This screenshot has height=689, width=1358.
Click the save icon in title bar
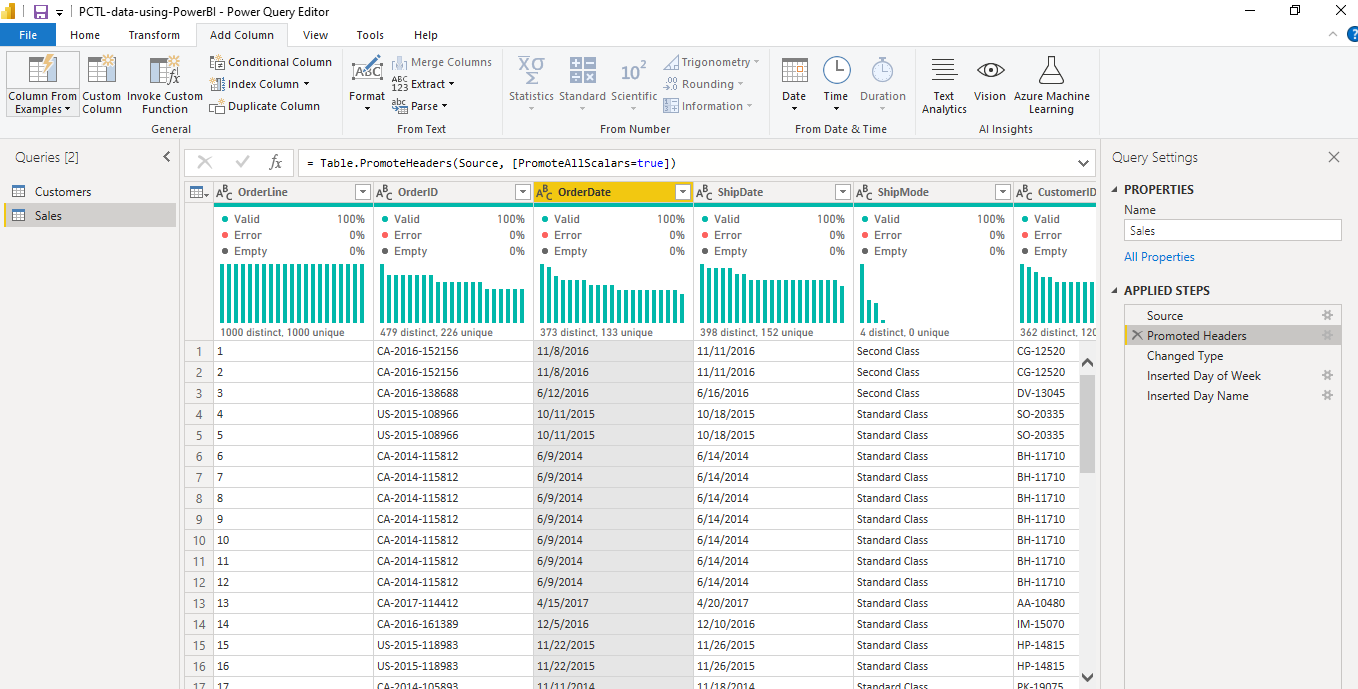point(41,11)
